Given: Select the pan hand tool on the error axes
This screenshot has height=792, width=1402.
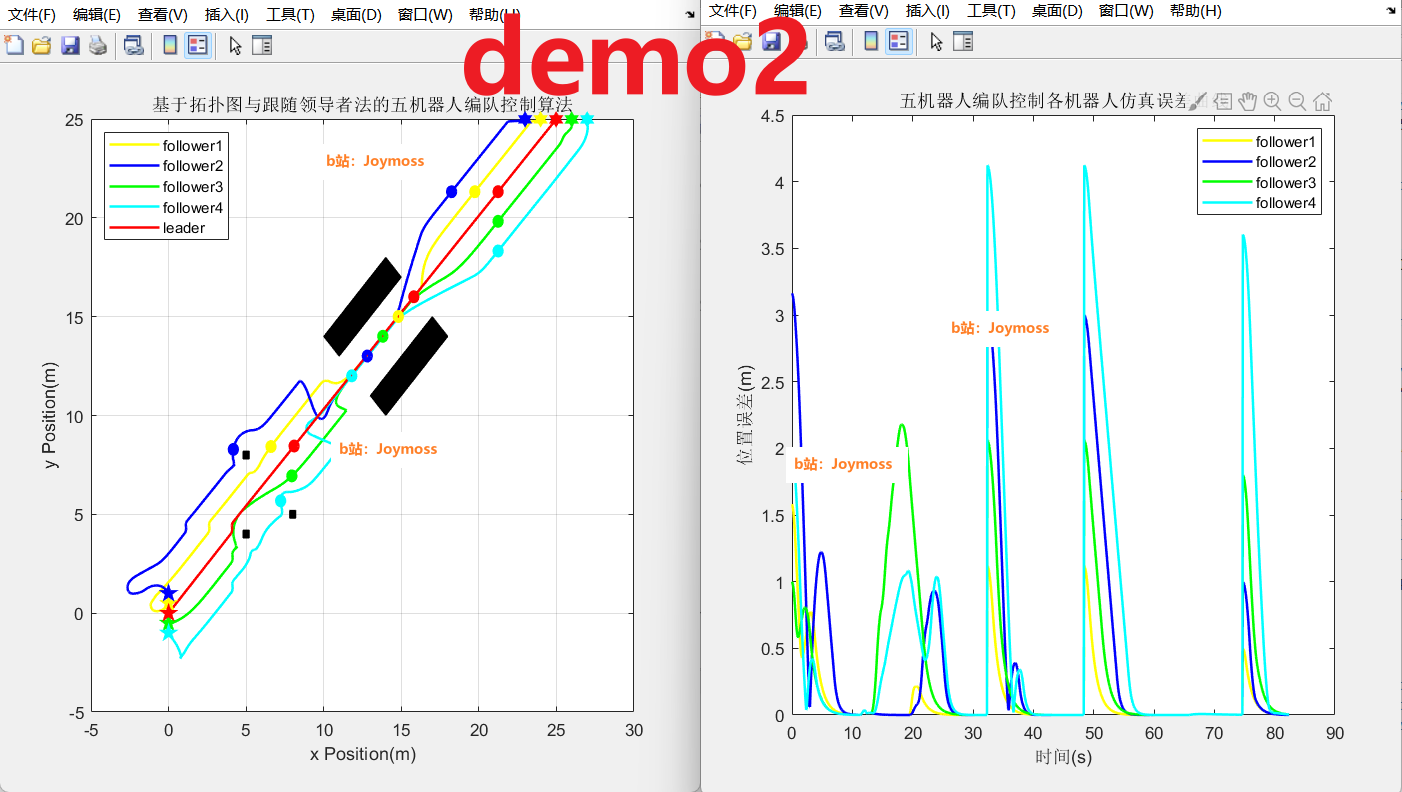Looking at the screenshot, I should click(x=1247, y=101).
